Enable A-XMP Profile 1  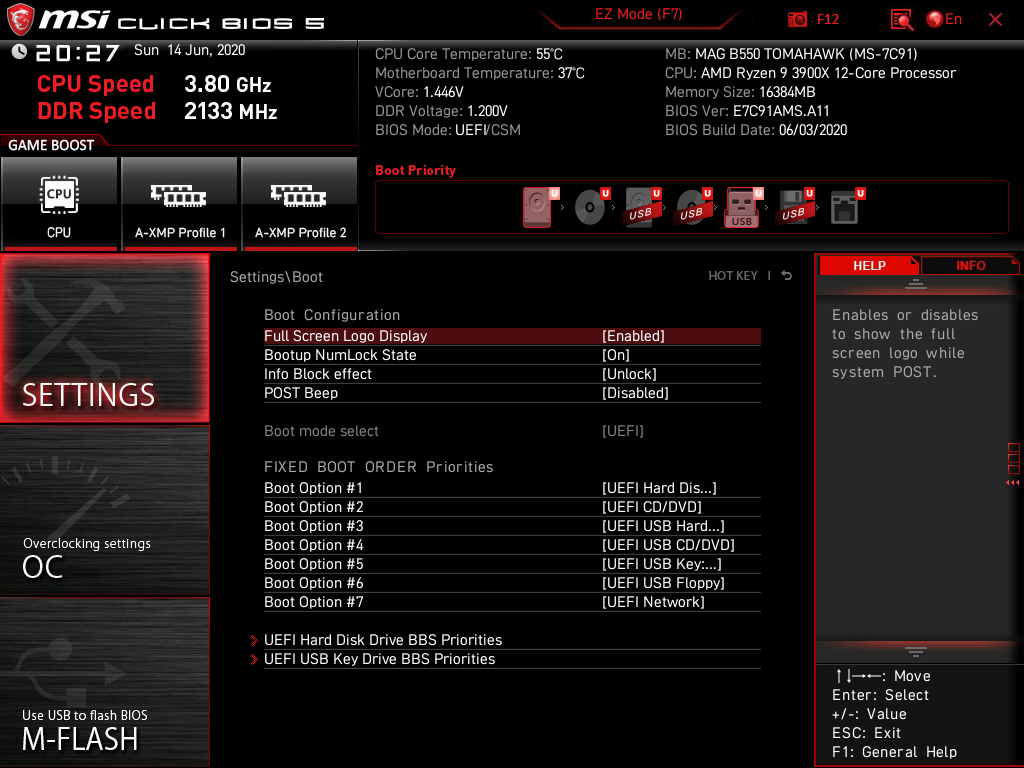point(180,204)
